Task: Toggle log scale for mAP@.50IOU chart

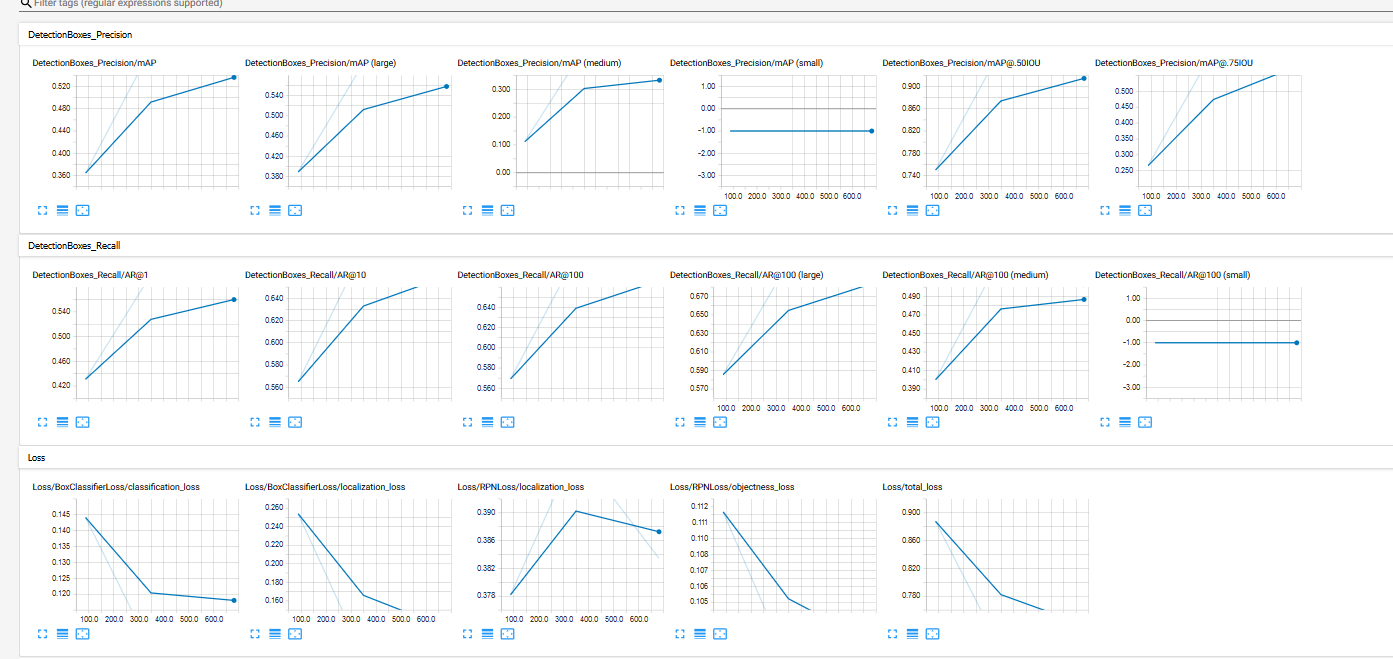Action: point(912,210)
